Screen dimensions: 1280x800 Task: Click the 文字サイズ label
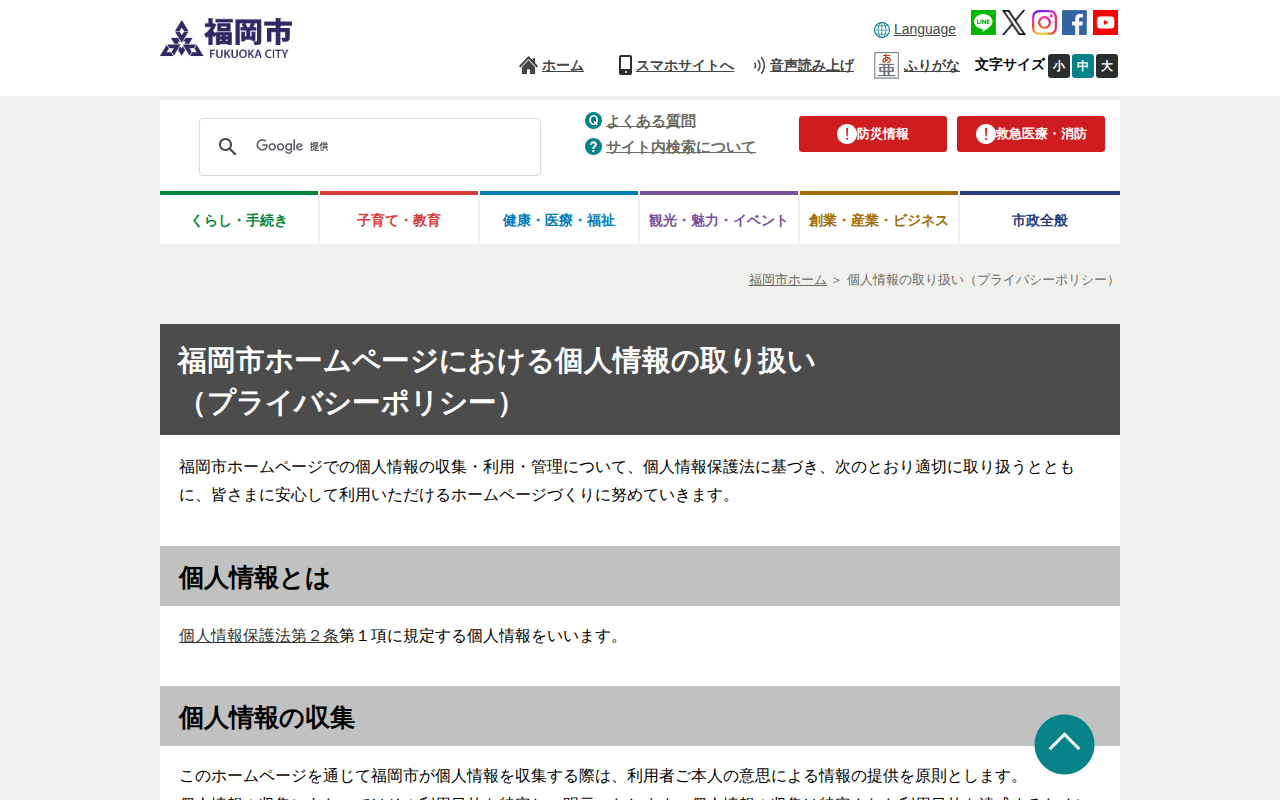(x=1010, y=65)
